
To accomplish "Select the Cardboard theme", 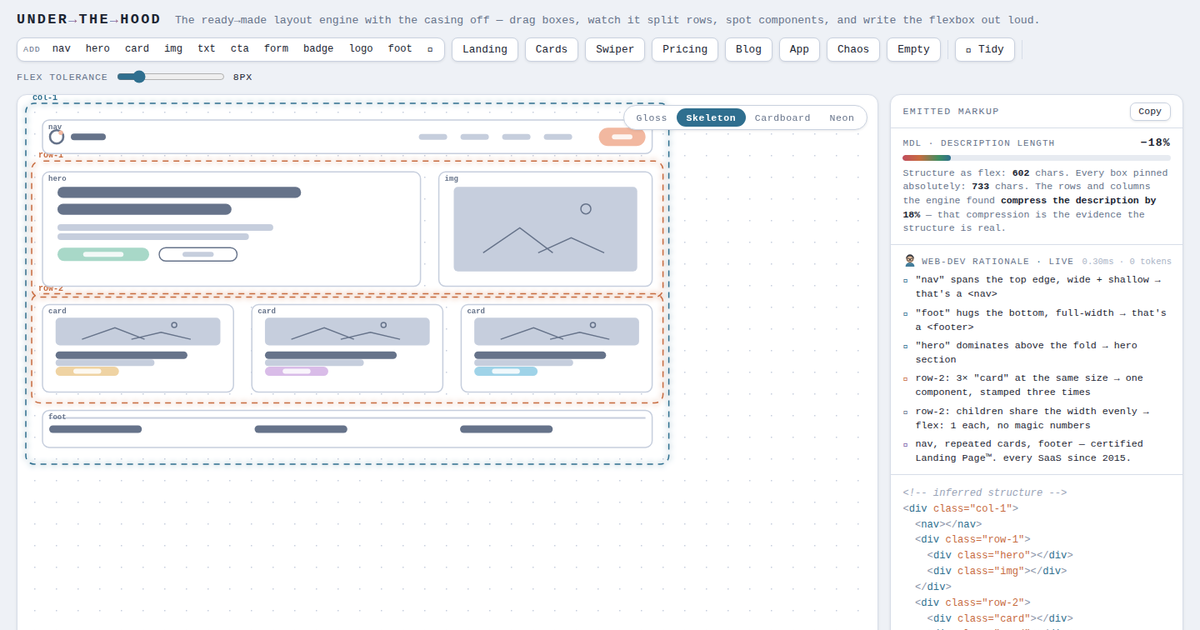I will pos(782,118).
